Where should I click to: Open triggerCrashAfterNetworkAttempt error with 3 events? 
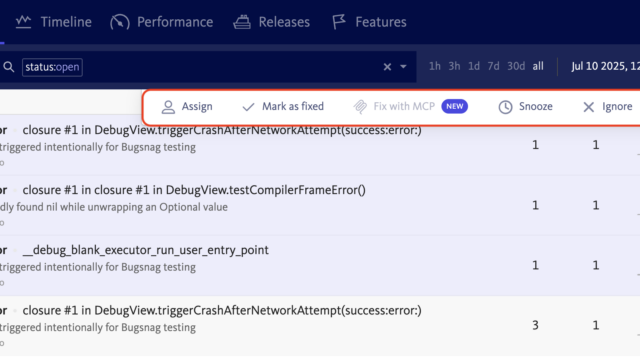coord(222,311)
